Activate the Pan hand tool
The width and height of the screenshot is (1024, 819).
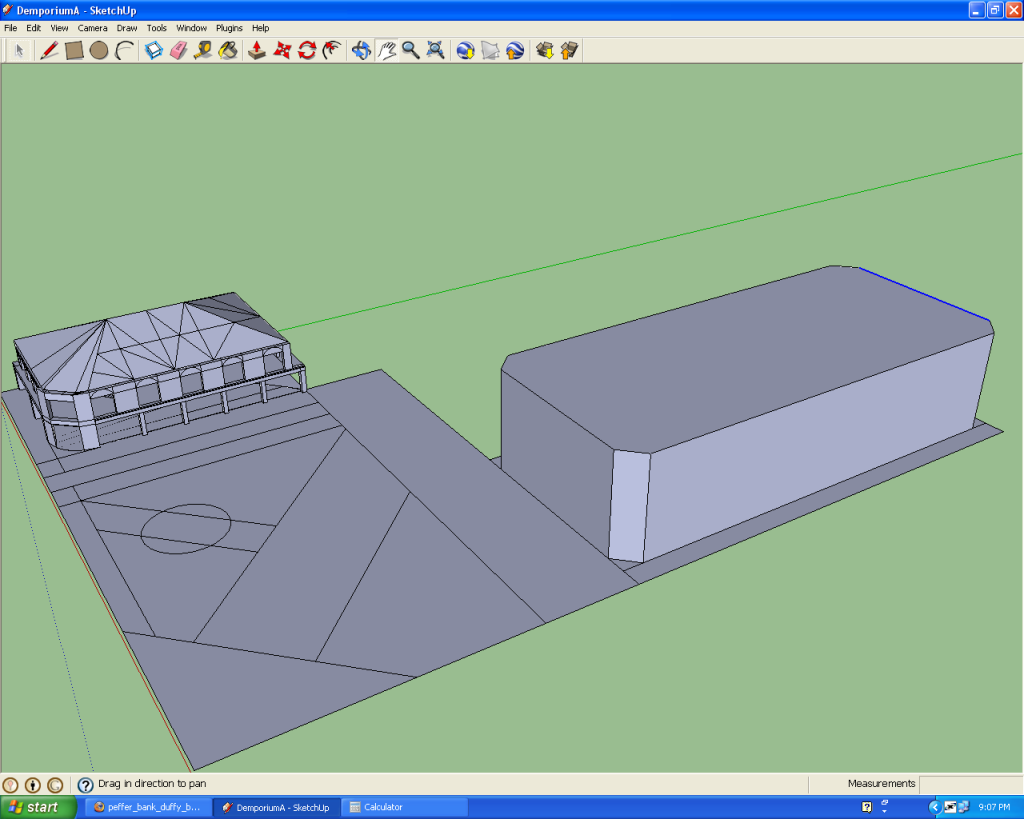click(x=386, y=50)
